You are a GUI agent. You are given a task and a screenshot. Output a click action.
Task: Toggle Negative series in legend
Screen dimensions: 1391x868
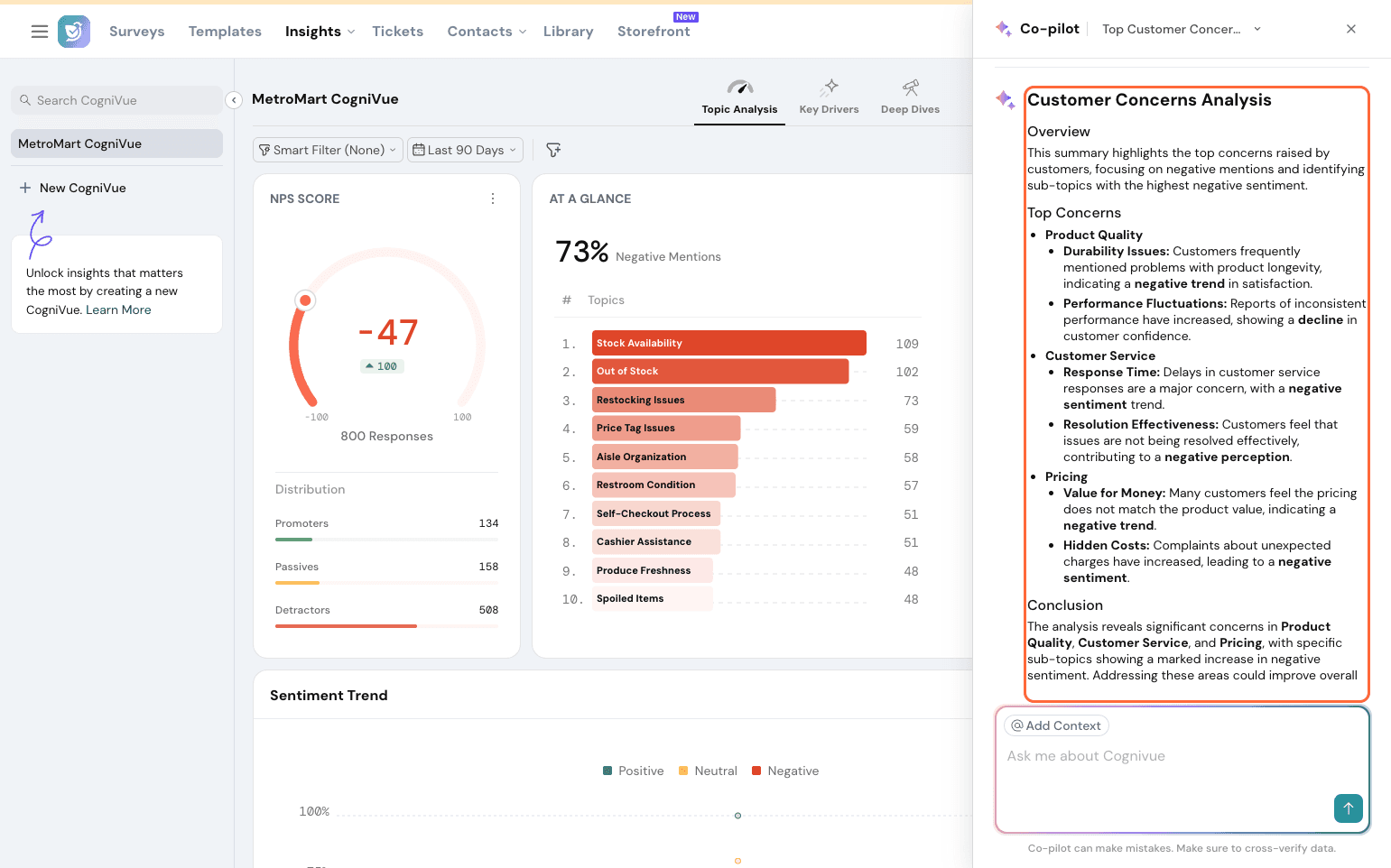(x=784, y=771)
